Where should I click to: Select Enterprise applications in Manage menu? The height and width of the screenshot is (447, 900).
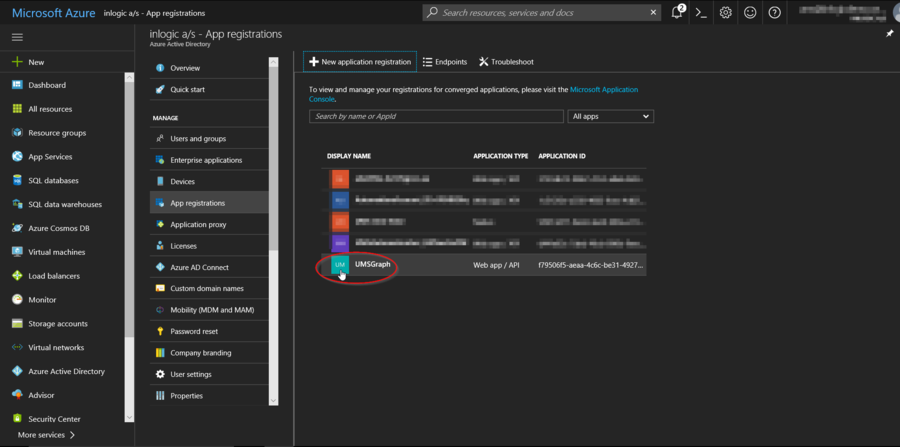coord(206,160)
